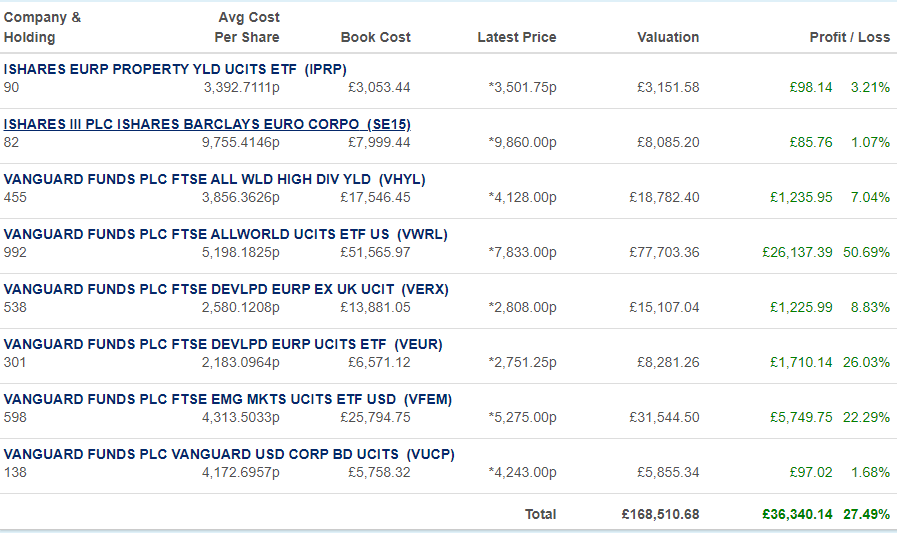Screen dimensions: 897x533
Task: Click the 27.49% total percentage gain
Action: pos(867,514)
